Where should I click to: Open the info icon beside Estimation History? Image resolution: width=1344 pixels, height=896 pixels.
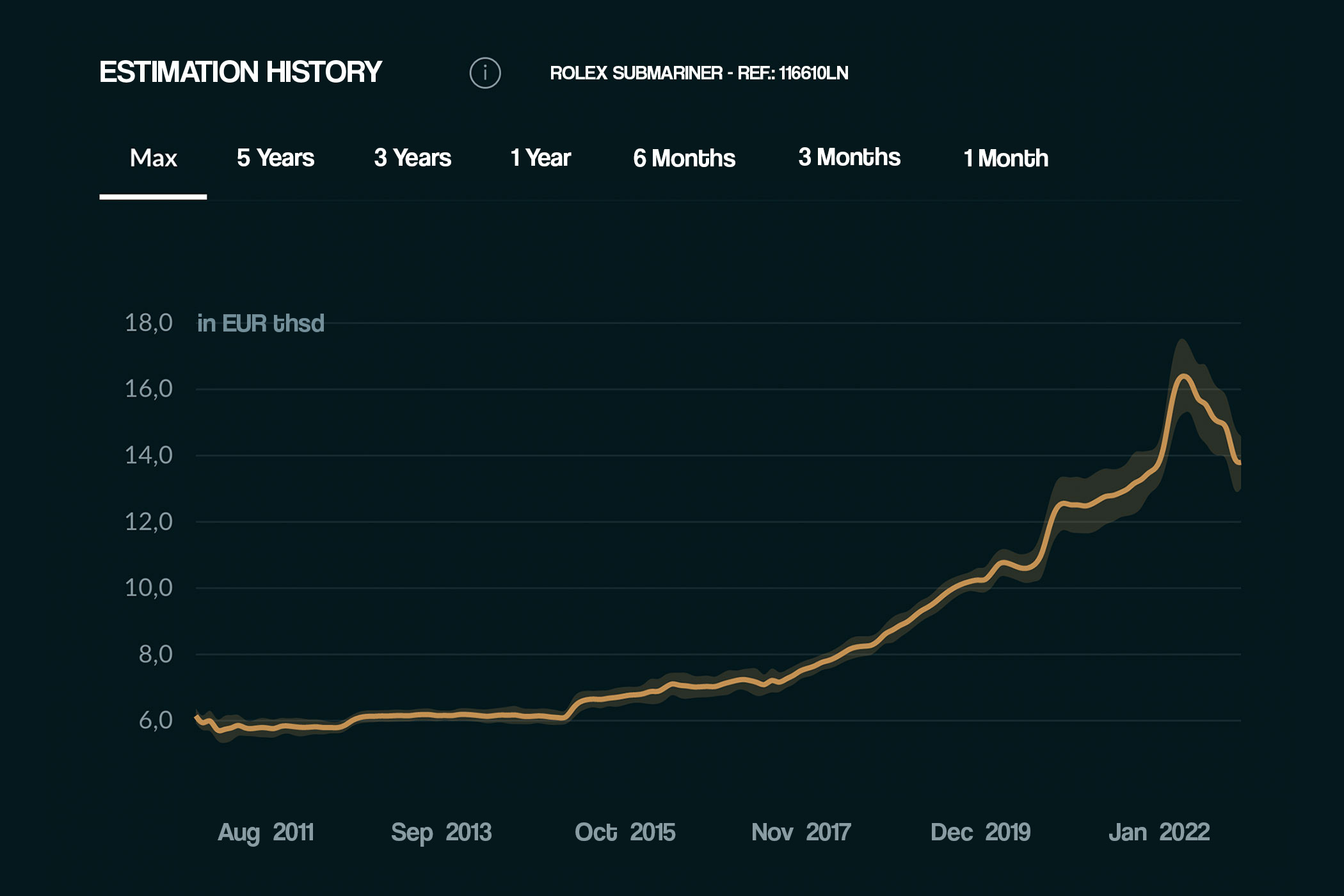[x=485, y=73]
